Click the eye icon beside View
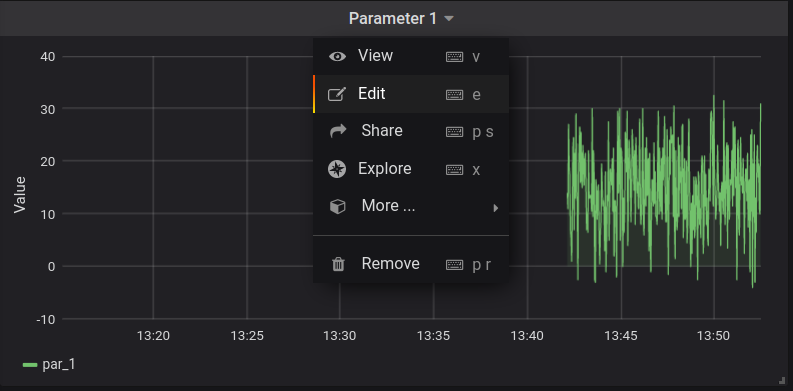This screenshot has width=793, height=391. pyautogui.click(x=337, y=57)
